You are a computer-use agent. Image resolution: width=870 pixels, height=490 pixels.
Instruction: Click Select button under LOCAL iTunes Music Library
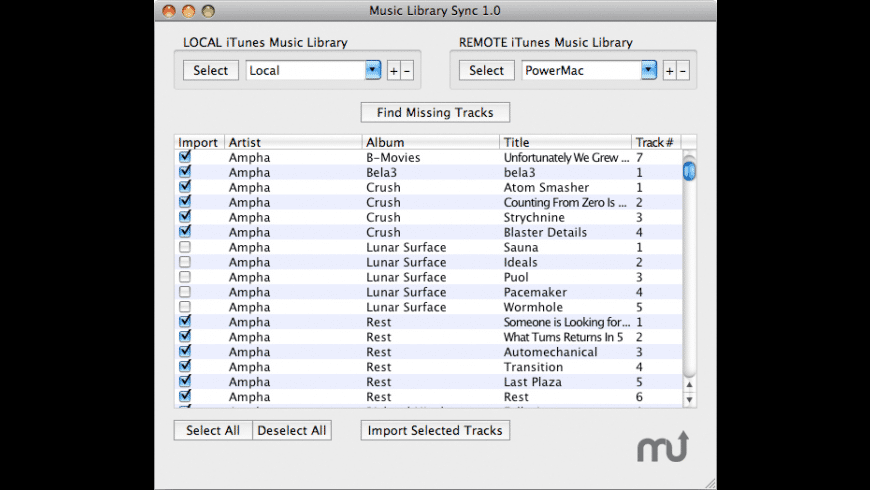point(211,70)
